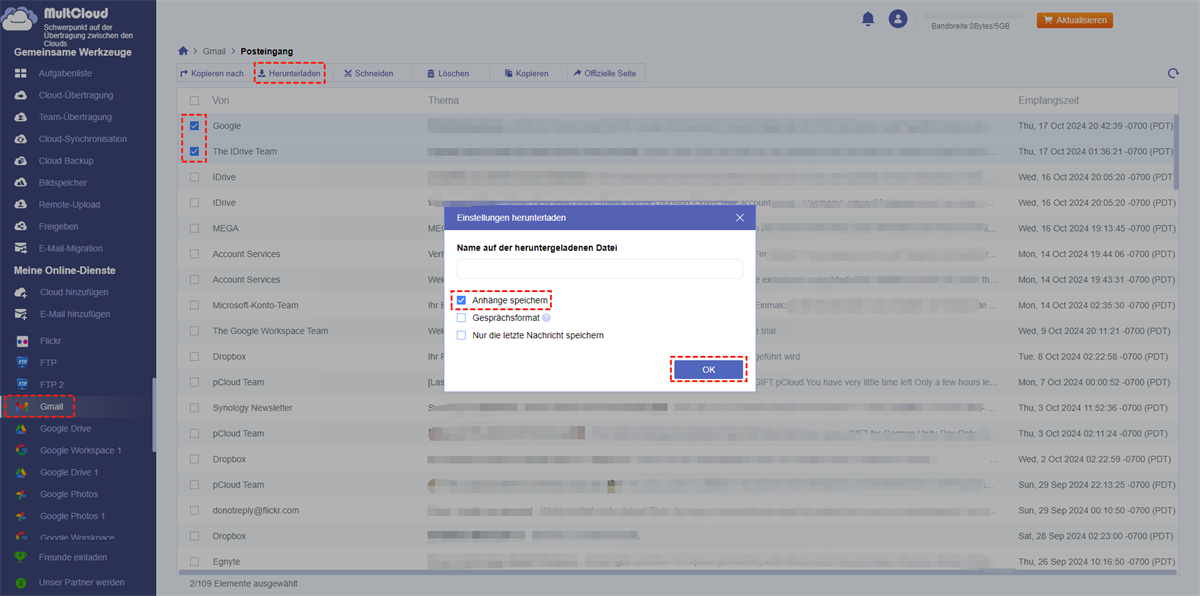Image resolution: width=1200 pixels, height=596 pixels.
Task: Sort by the Von column header
Action: (x=221, y=101)
